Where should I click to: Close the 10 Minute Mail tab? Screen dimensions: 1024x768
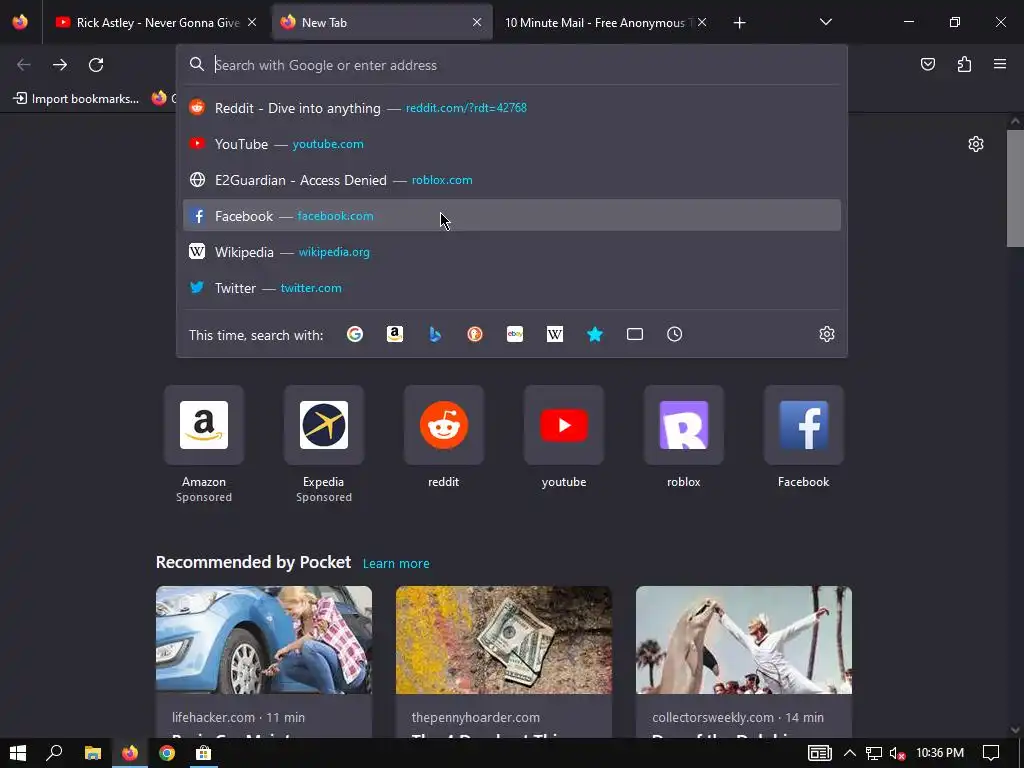coord(702,22)
